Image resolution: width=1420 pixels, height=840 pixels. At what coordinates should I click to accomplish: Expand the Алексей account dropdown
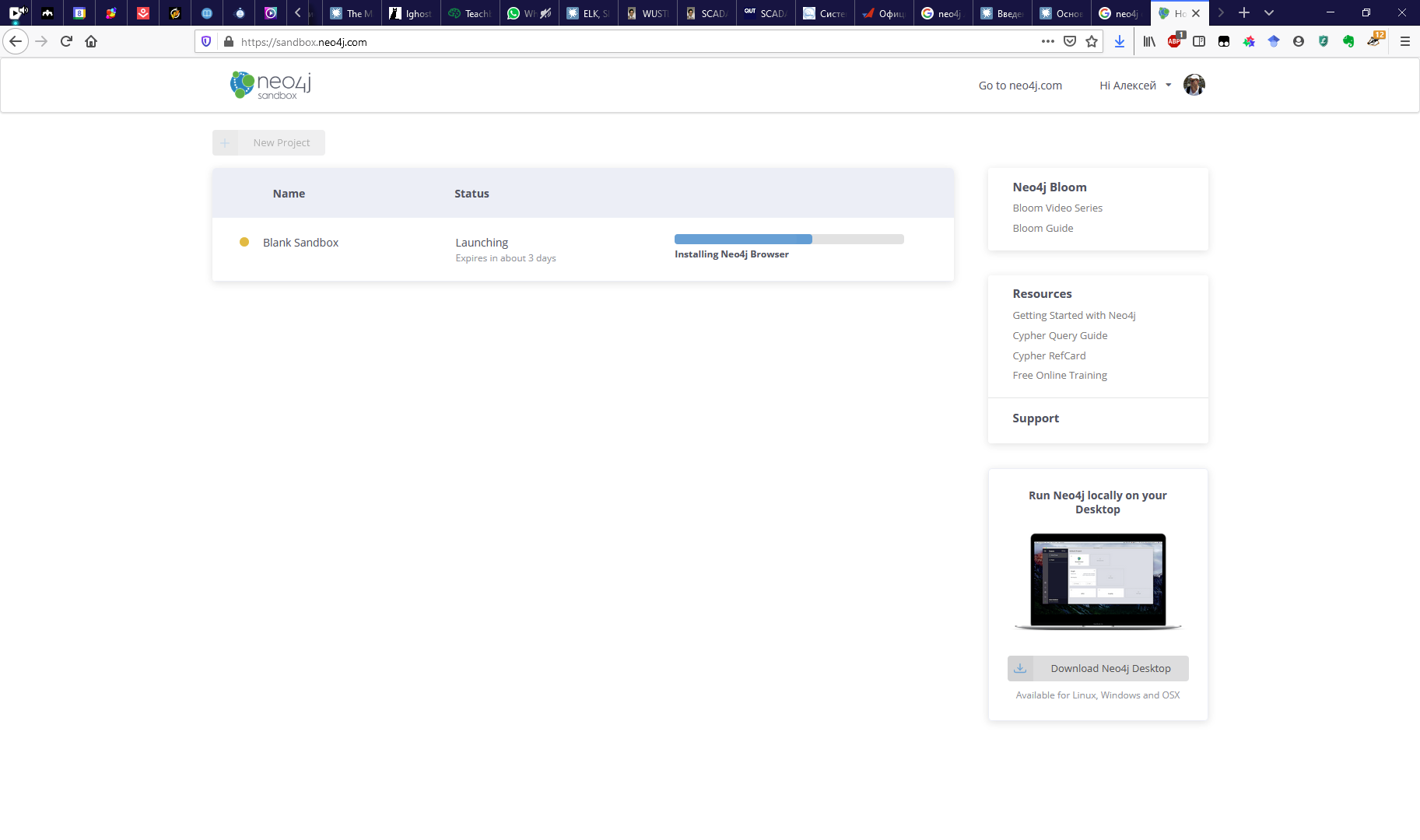tap(1135, 85)
